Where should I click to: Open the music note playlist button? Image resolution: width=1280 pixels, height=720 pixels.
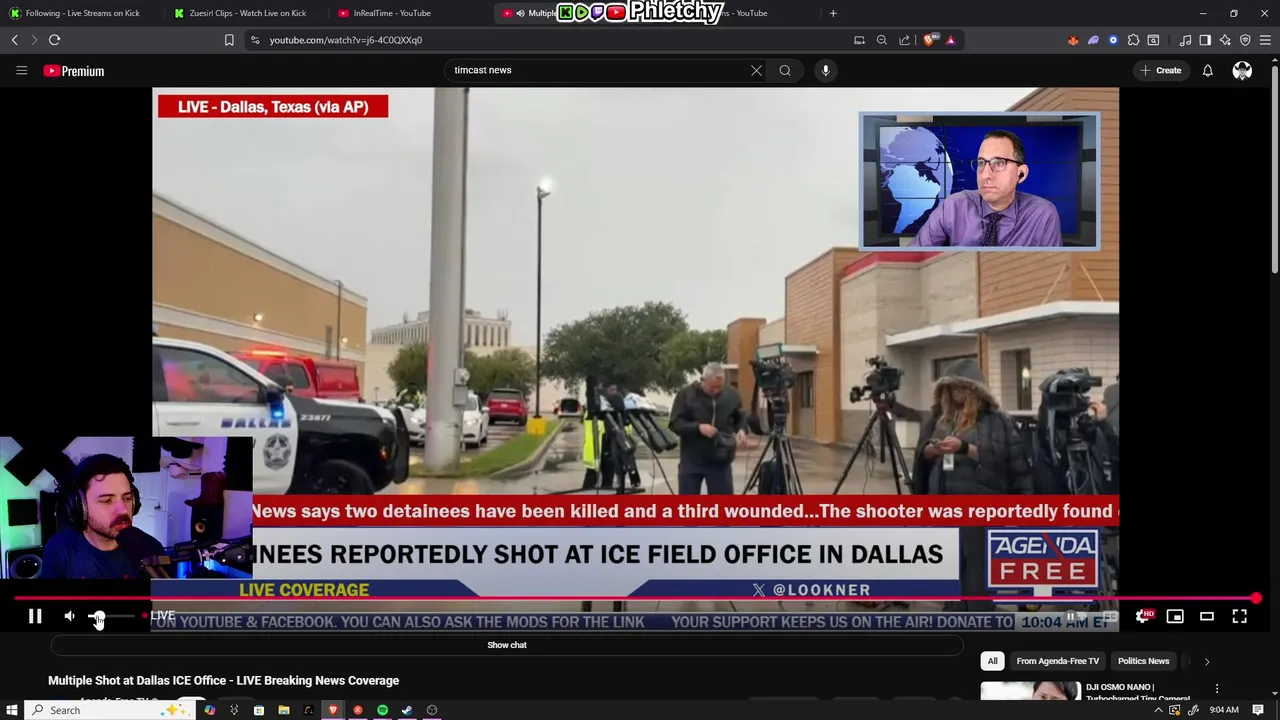click(x=1185, y=40)
